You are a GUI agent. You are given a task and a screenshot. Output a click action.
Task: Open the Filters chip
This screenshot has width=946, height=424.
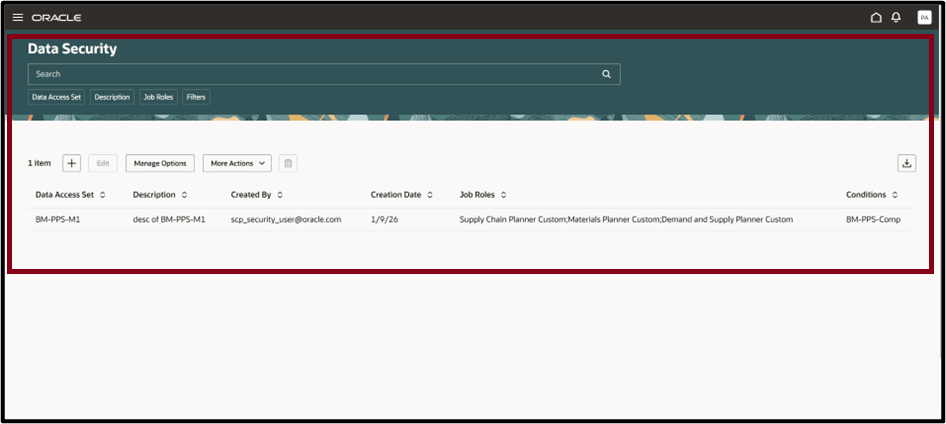pyautogui.click(x=196, y=97)
